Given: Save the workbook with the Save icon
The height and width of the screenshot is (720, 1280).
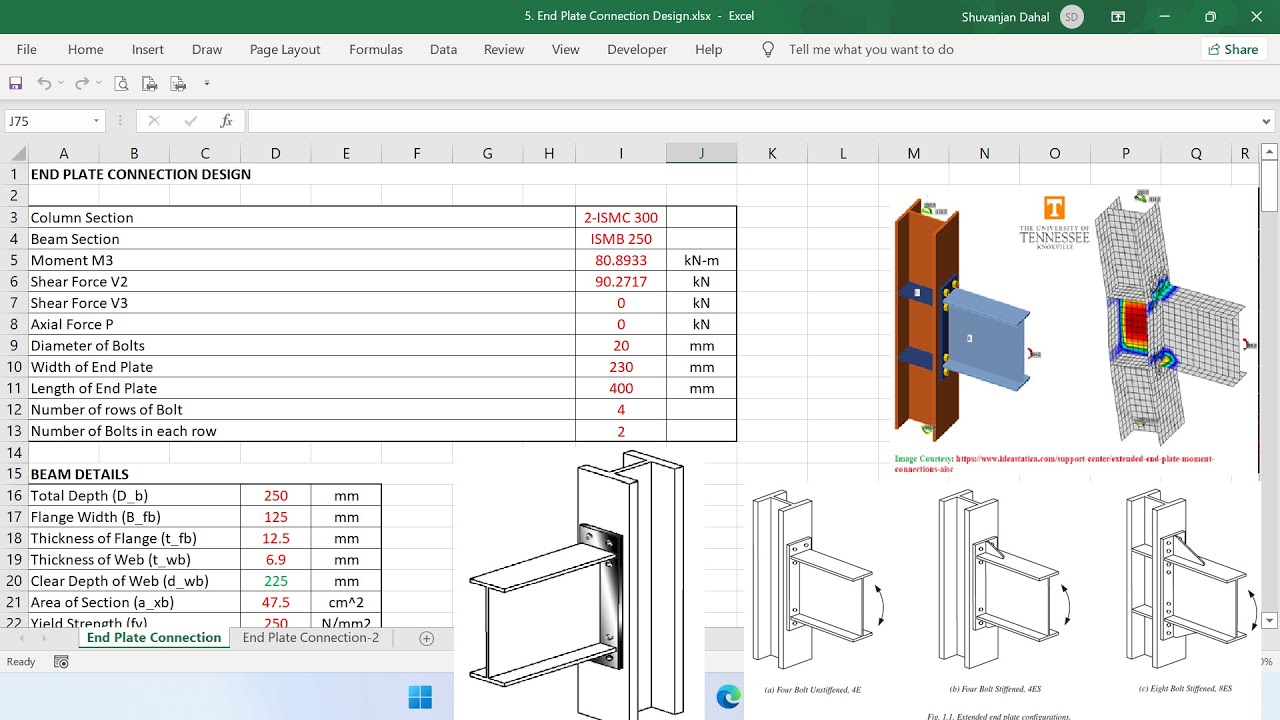Looking at the screenshot, I should (x=15, y=84).
